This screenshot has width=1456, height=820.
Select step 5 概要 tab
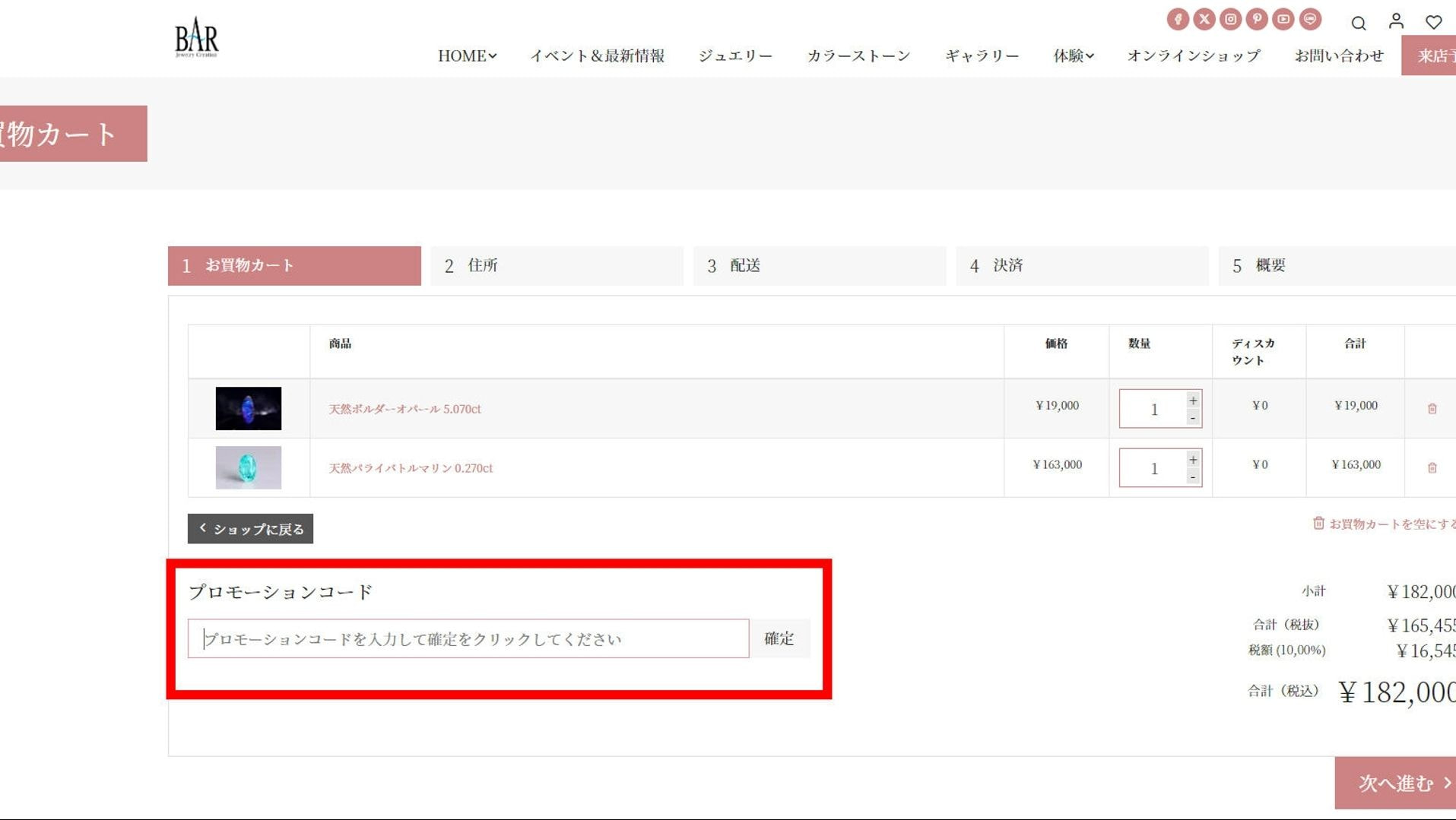pyautogui.click(x=1338, y=266)
